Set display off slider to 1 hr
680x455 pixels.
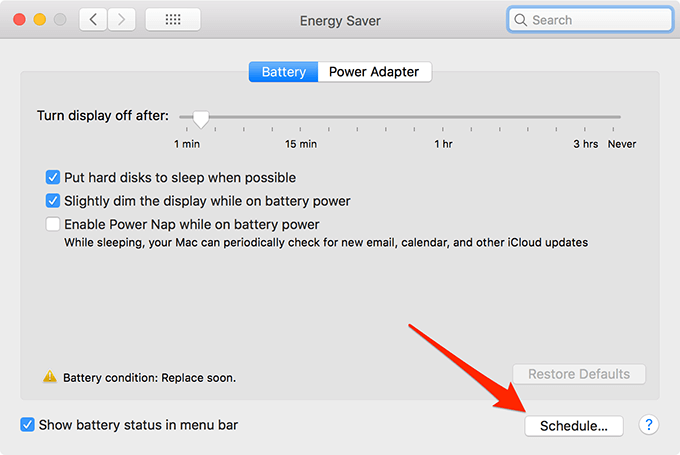pyautogui.click(x=443, y=118)
